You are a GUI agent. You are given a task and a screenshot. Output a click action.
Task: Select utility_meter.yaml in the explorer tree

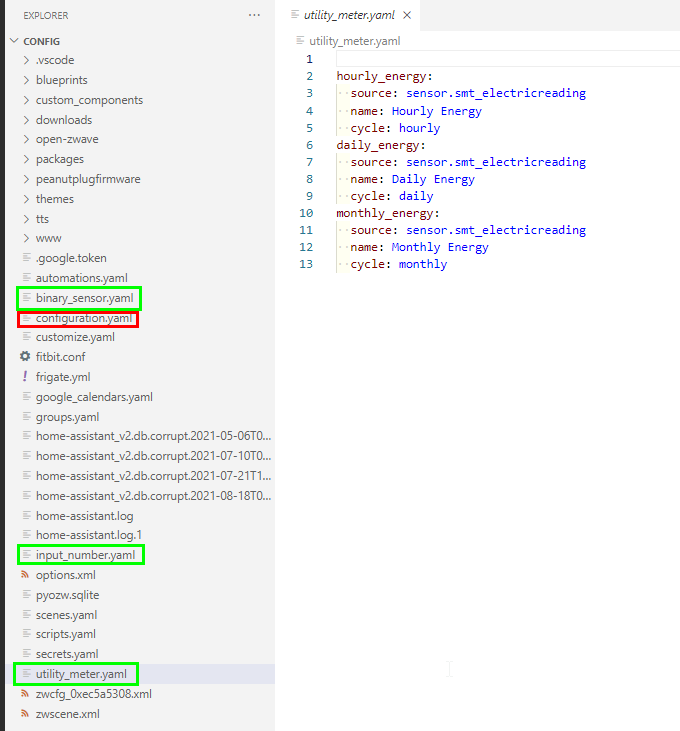(81, 674)
